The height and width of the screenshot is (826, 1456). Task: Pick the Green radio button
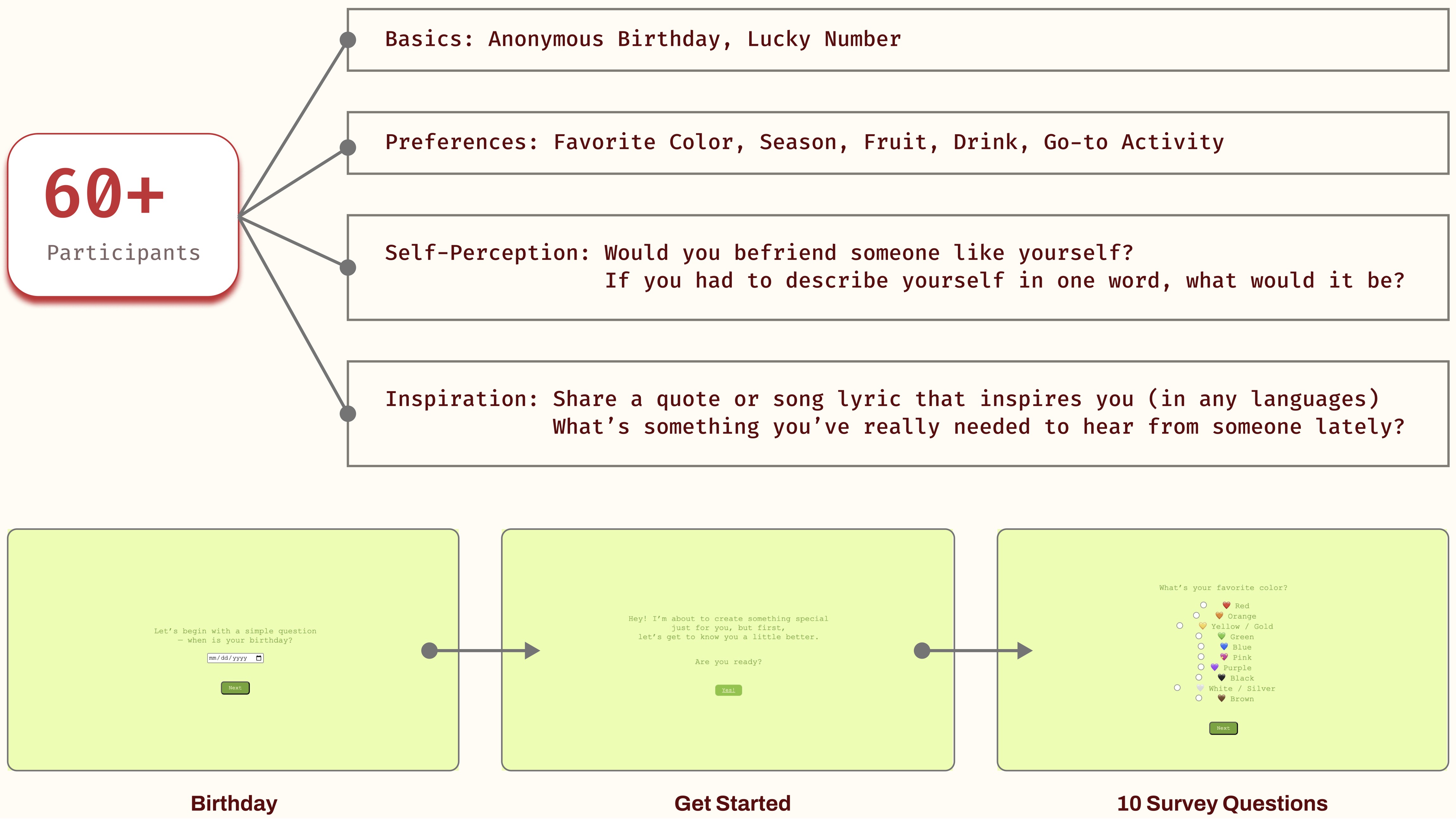[x=1199, y=636]
